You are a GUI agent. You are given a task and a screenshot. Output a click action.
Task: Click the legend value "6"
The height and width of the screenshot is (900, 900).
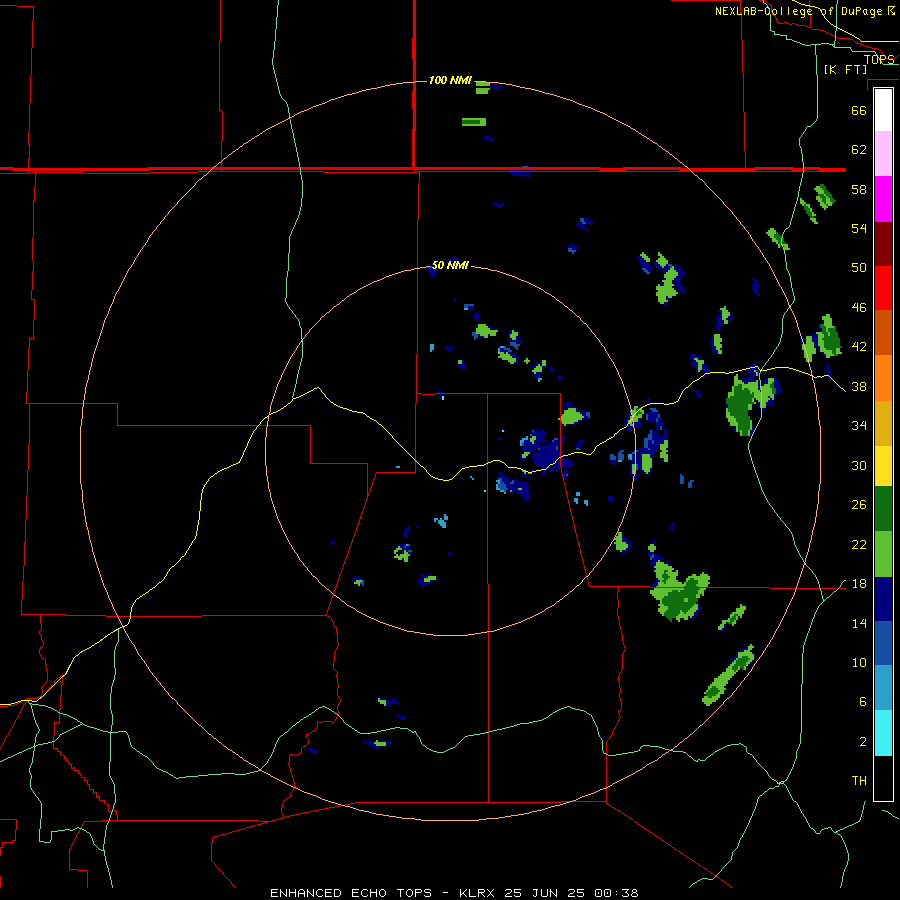click(862, 702)
